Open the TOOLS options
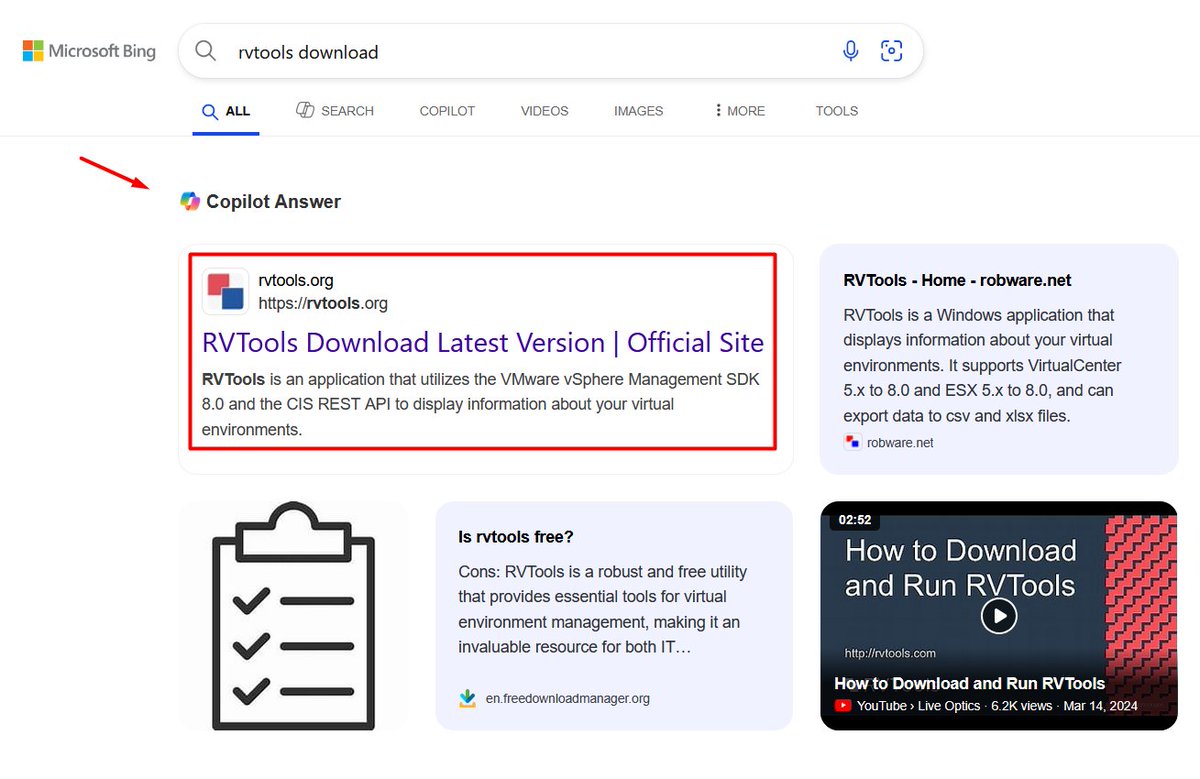The image size is (1200, 779). point(836,111)
